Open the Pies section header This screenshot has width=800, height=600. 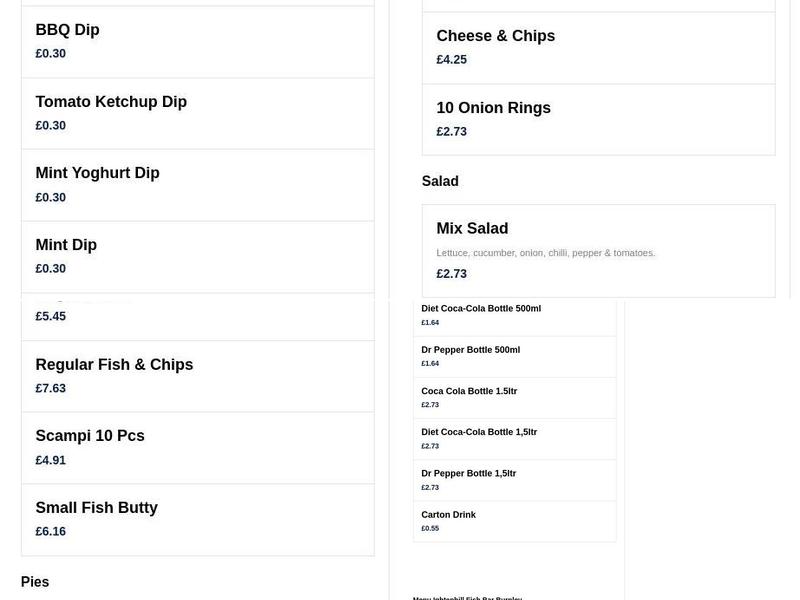[x=34, y=581]
